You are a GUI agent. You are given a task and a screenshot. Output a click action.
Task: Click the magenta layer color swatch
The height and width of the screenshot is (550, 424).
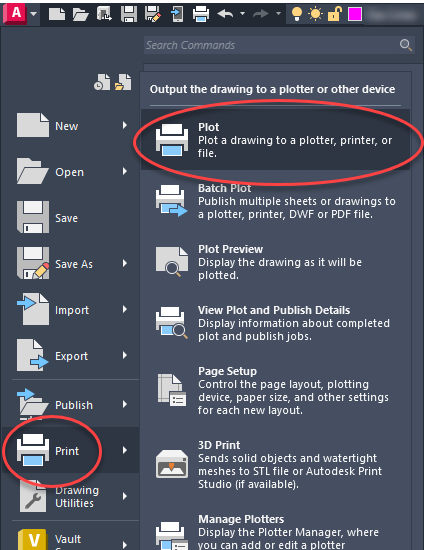[x=355, y=14]
